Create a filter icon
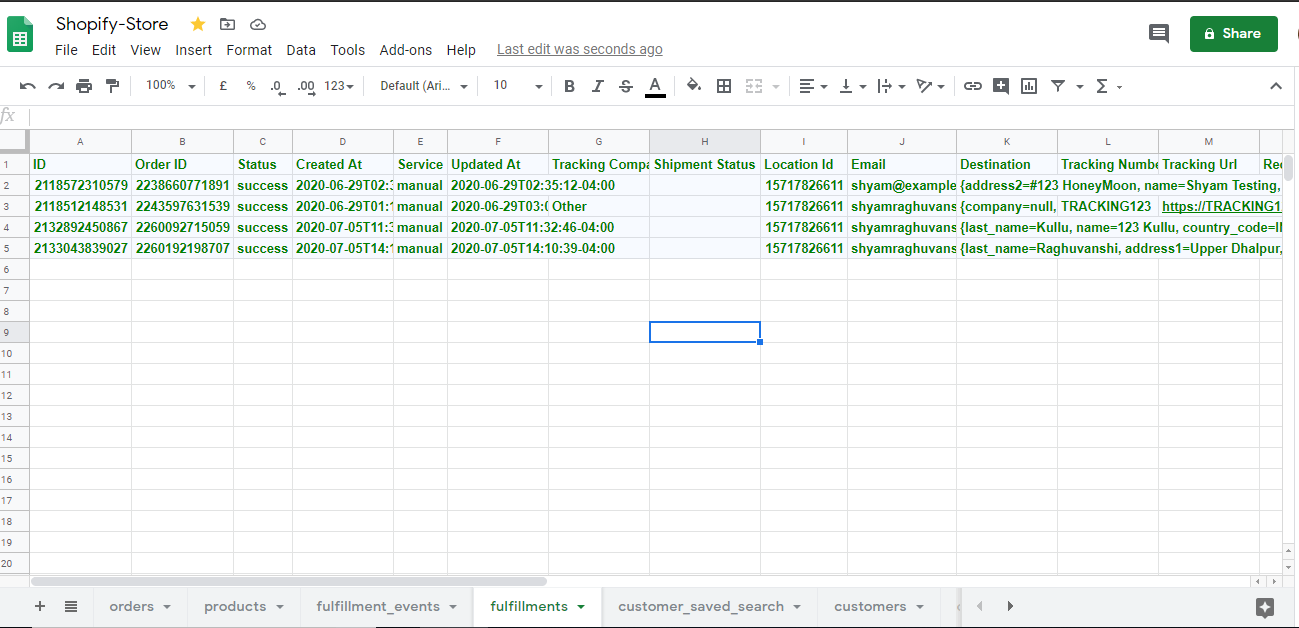 (x=1058, y=86)
